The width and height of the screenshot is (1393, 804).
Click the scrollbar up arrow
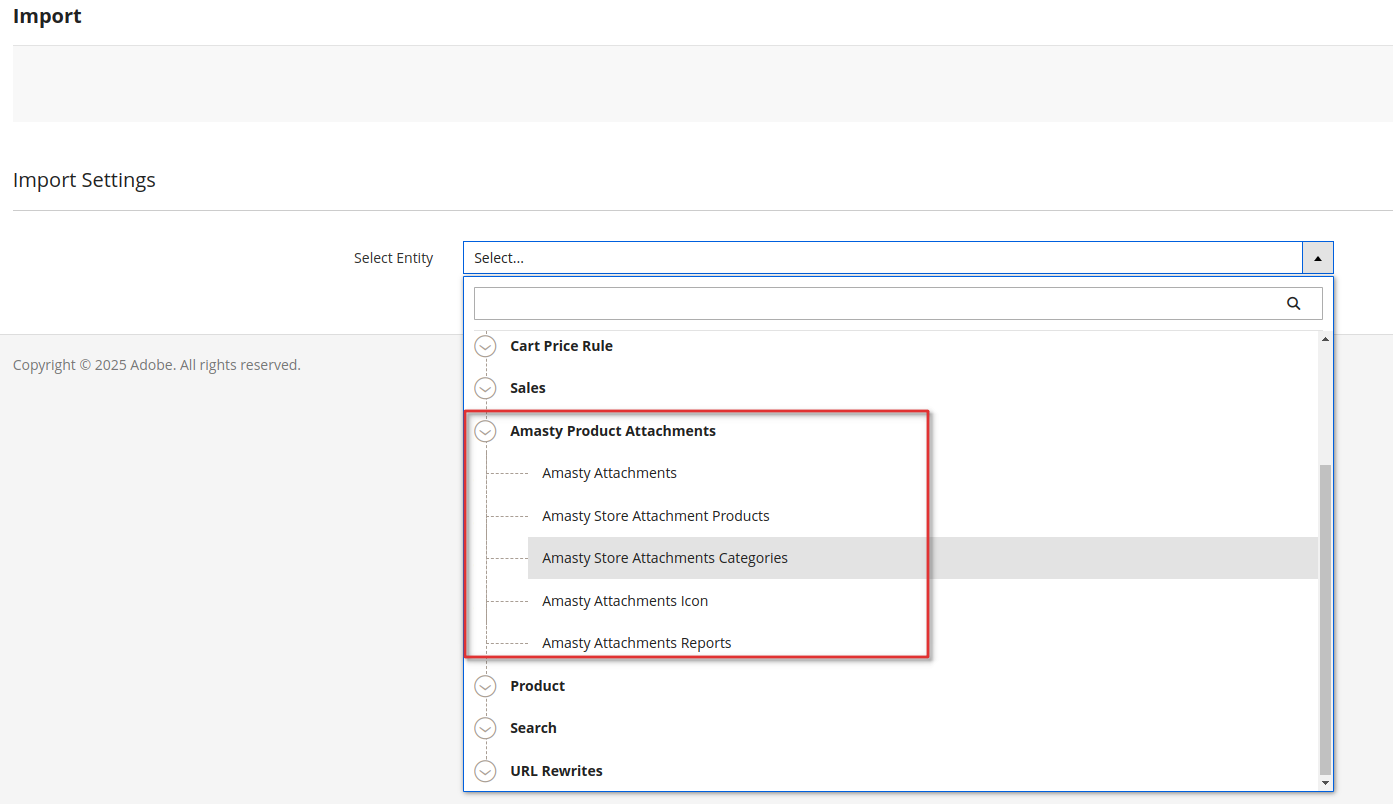[1326, 339]
